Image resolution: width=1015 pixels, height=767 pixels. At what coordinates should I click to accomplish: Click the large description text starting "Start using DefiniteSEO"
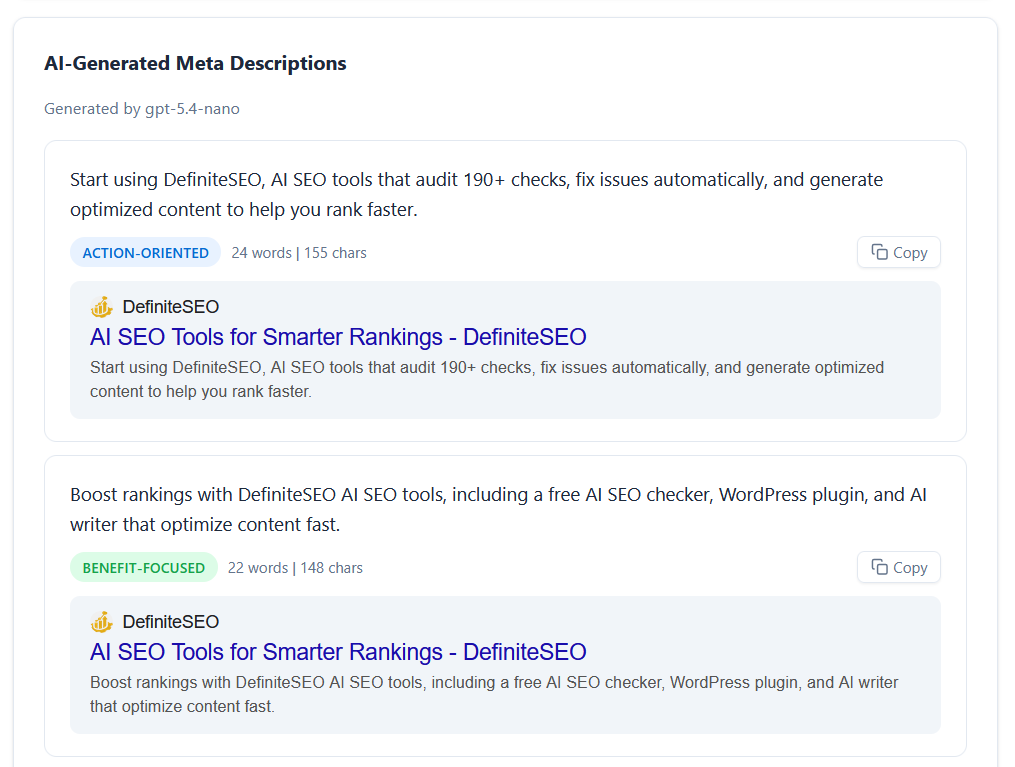(x=476, y=194)
